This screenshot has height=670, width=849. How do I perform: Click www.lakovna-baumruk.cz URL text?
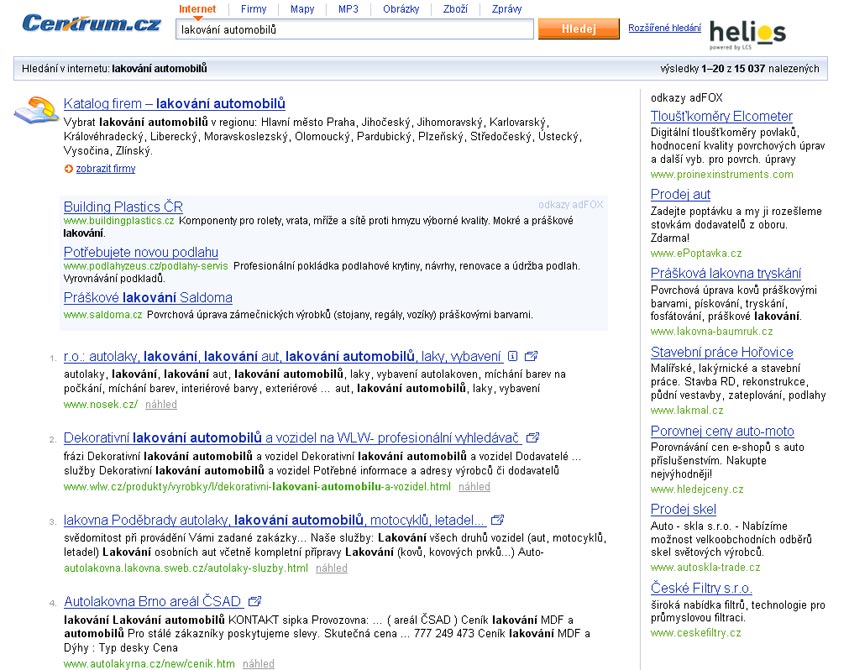coord(711,331)
